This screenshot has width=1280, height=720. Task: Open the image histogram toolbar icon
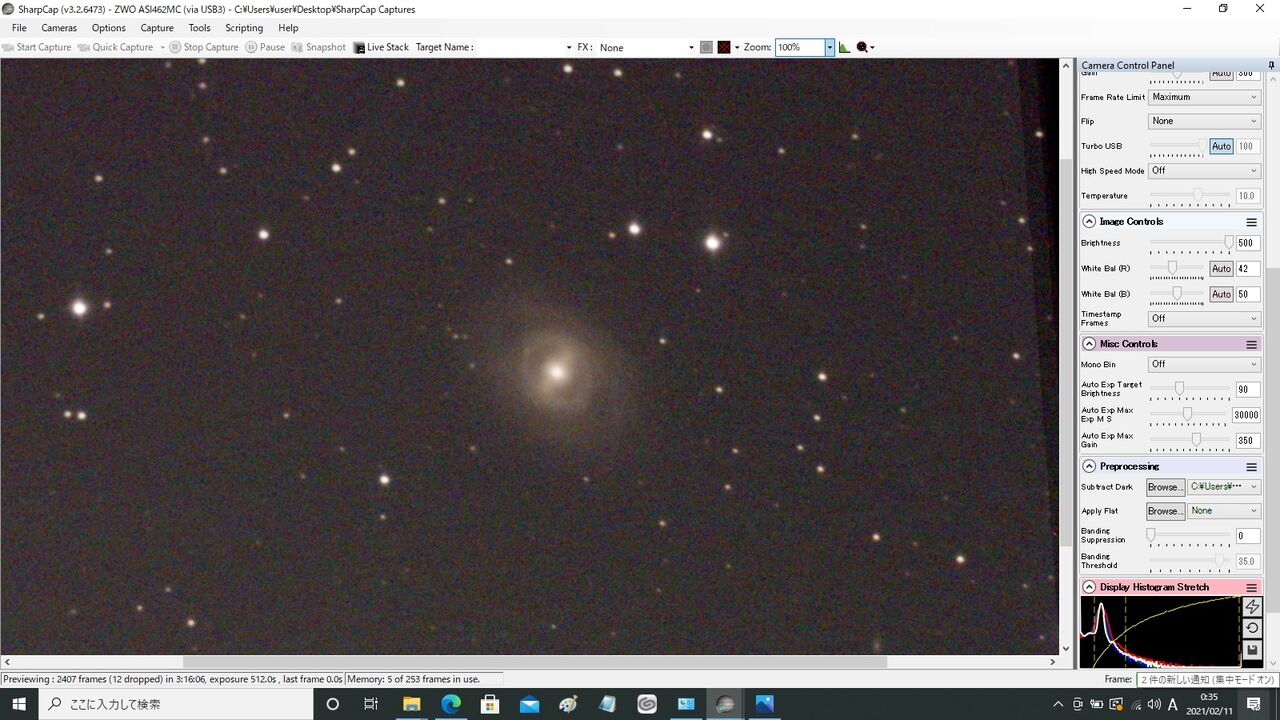pyautogui.click(x=844, y=47)
